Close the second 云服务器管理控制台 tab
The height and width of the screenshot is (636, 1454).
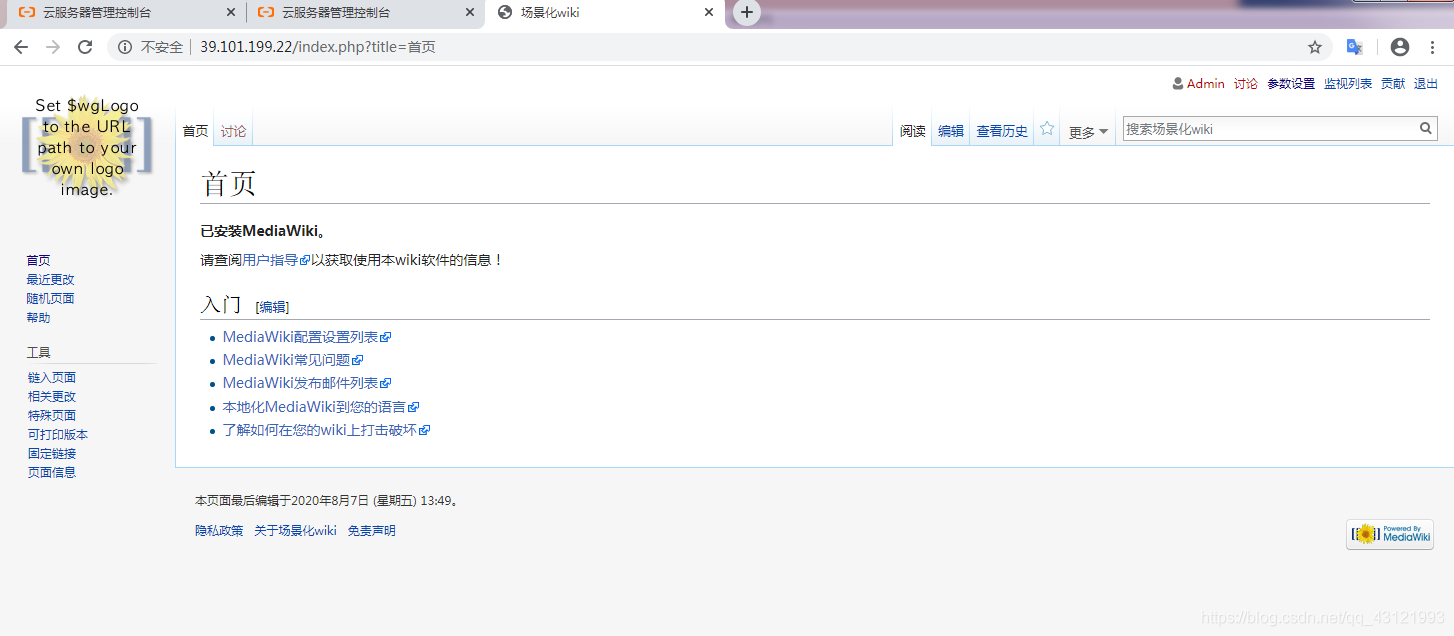point(470,13)
